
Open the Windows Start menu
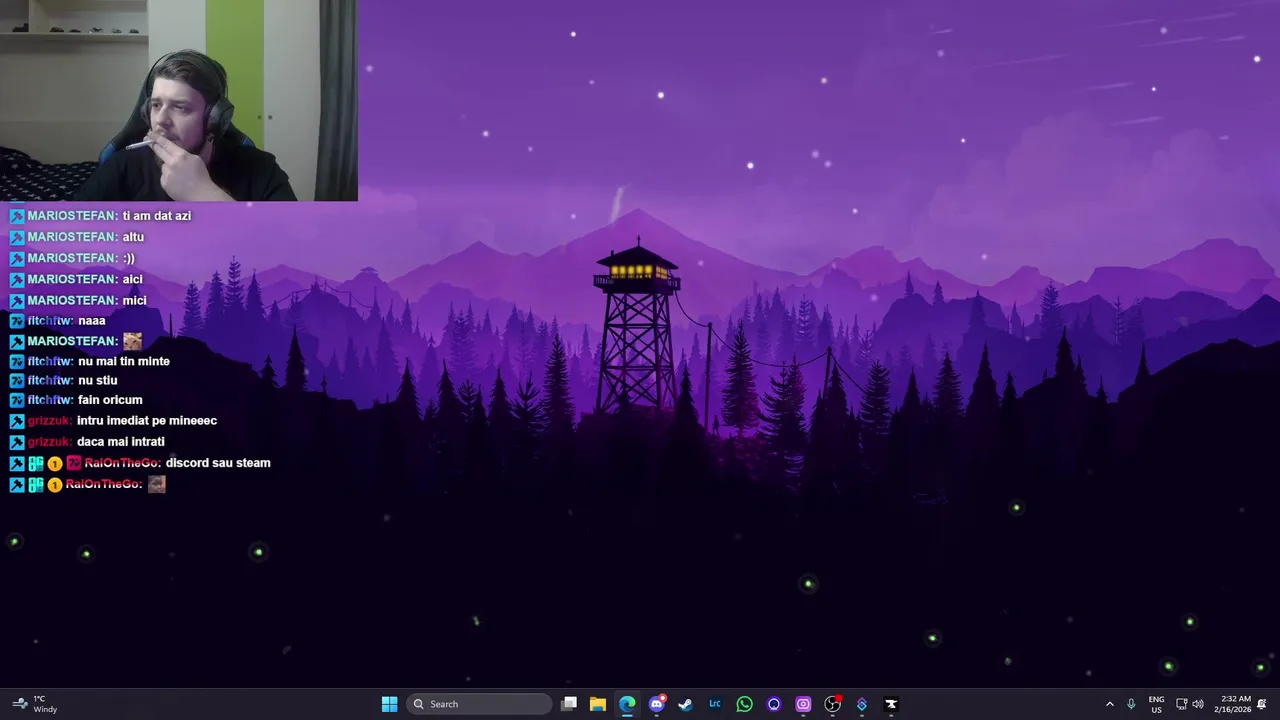point(389,704)
